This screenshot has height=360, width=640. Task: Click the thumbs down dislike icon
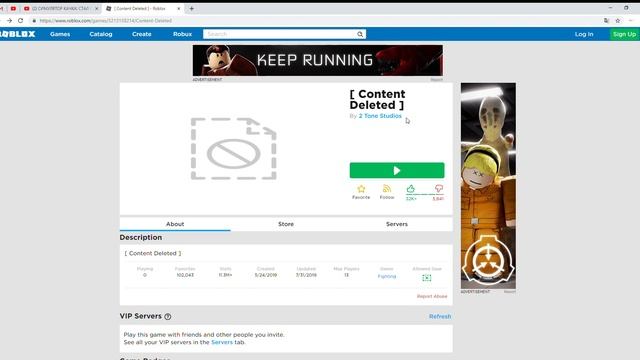pos(439,188)
